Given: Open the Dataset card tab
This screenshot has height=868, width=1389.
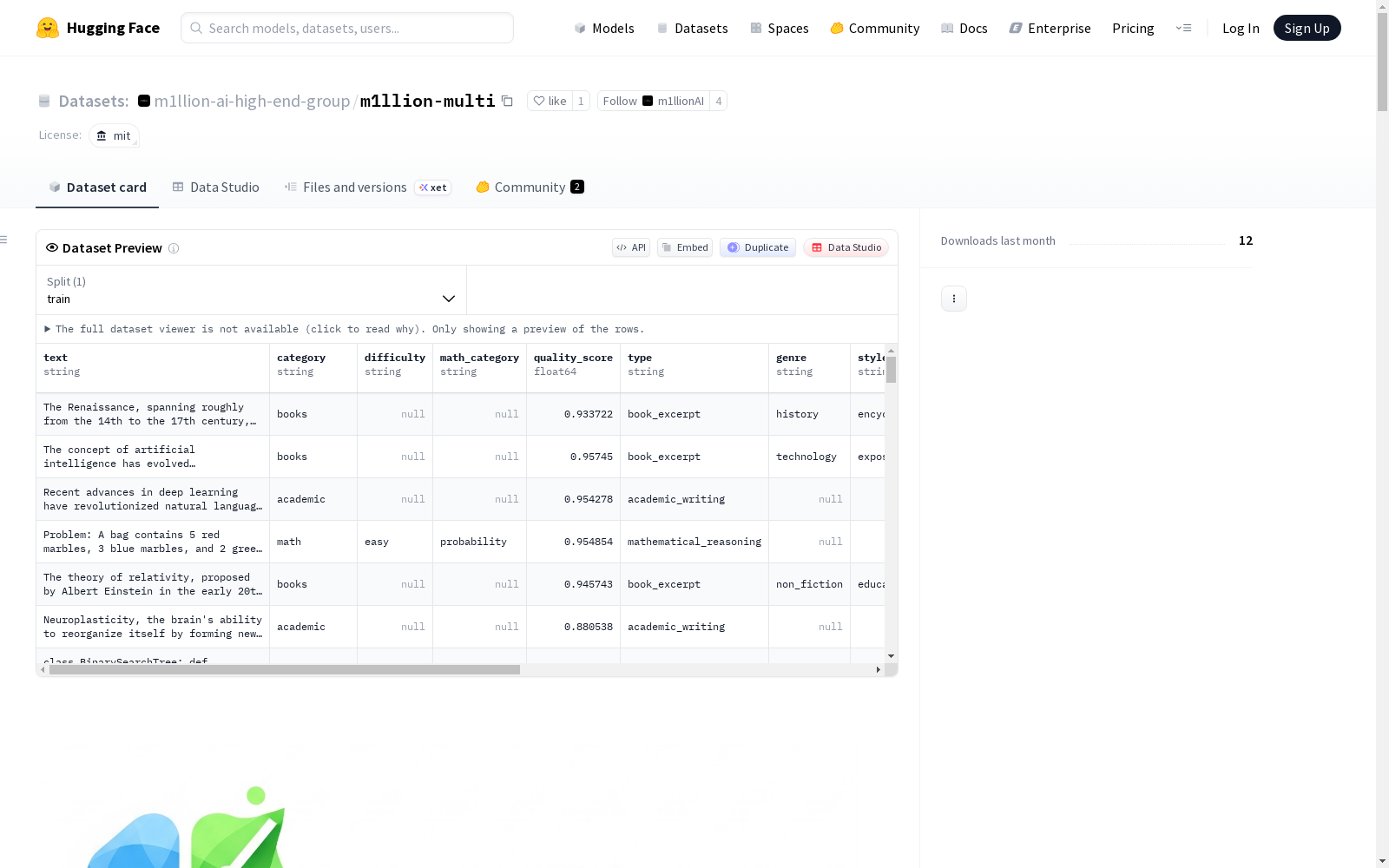Looking at the screenshot, I should pyautogui.click(x=97, y=187).
